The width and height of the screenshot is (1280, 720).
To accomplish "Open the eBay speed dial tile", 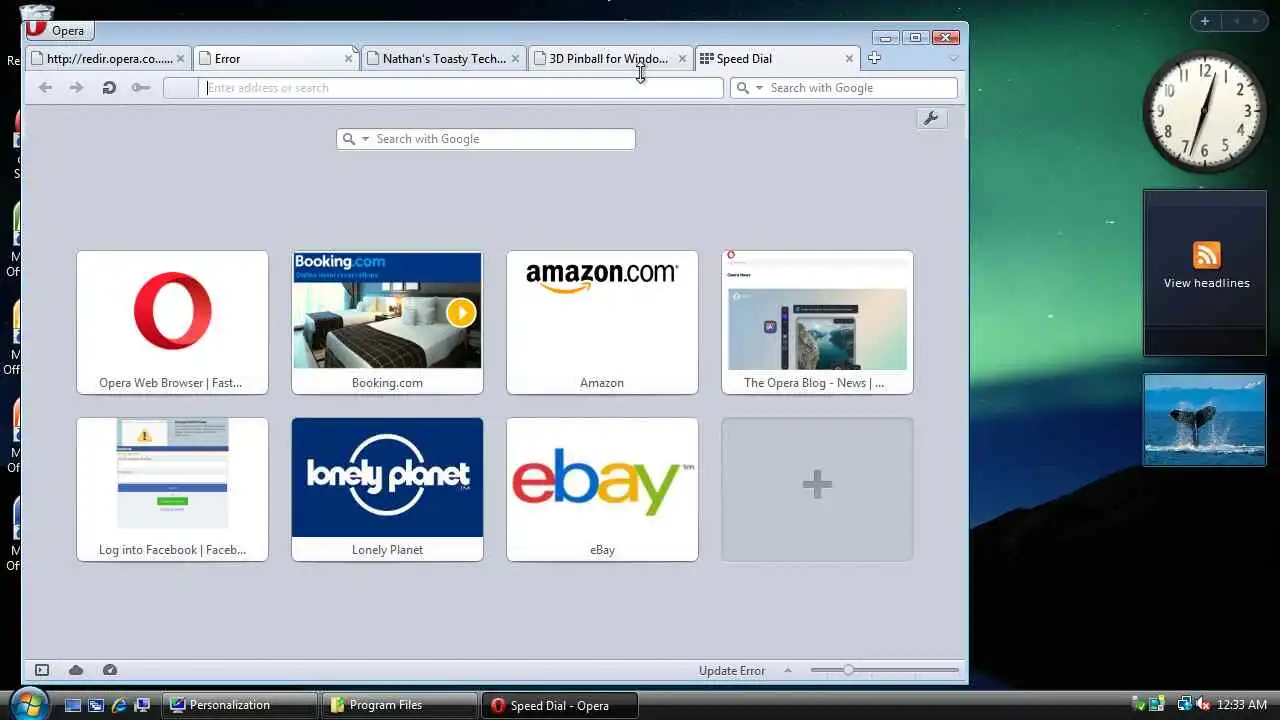I will (x=602, y=489).
